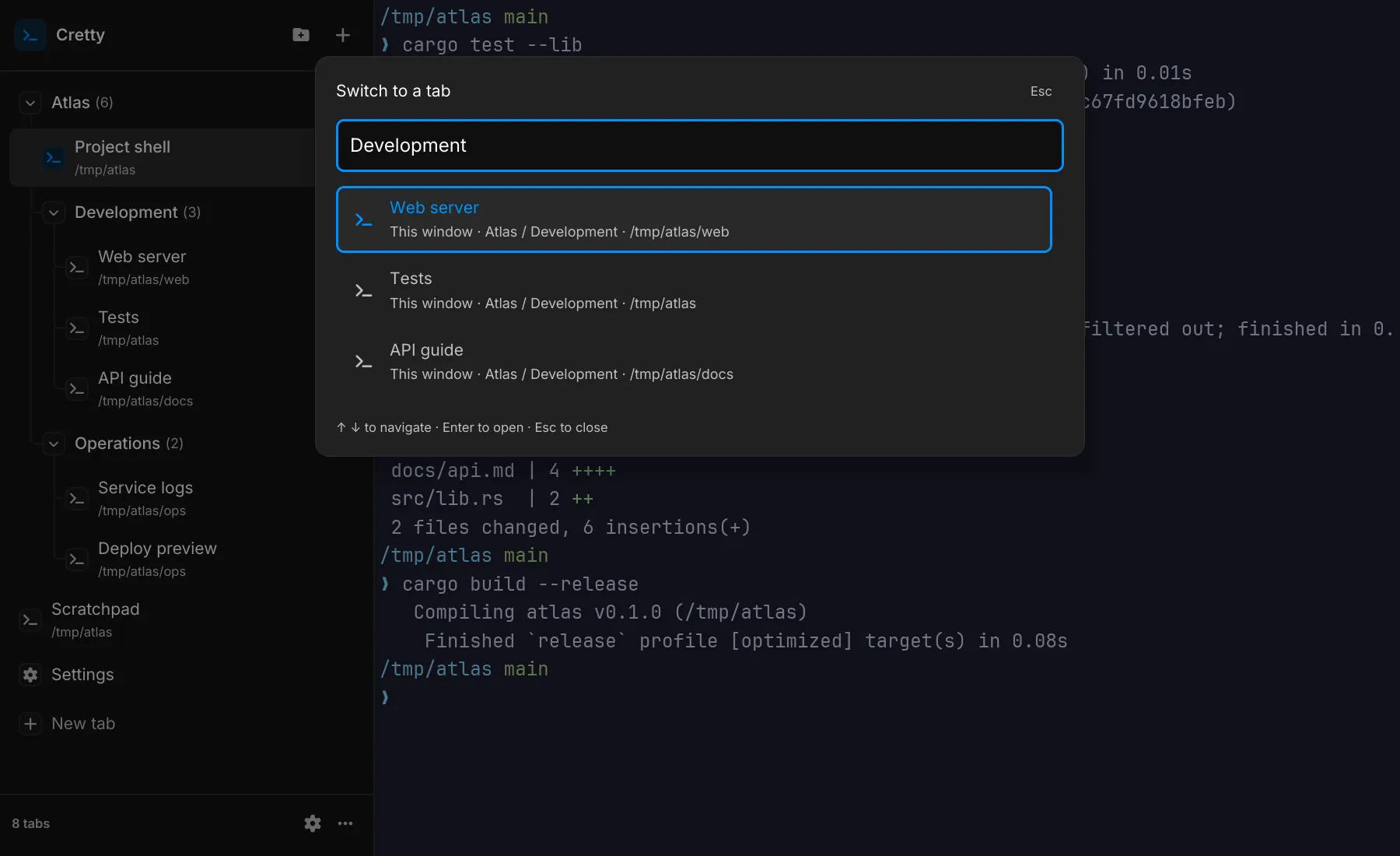
Task: Click the Cretty app logo icon
Action: (x=30, y=35)
